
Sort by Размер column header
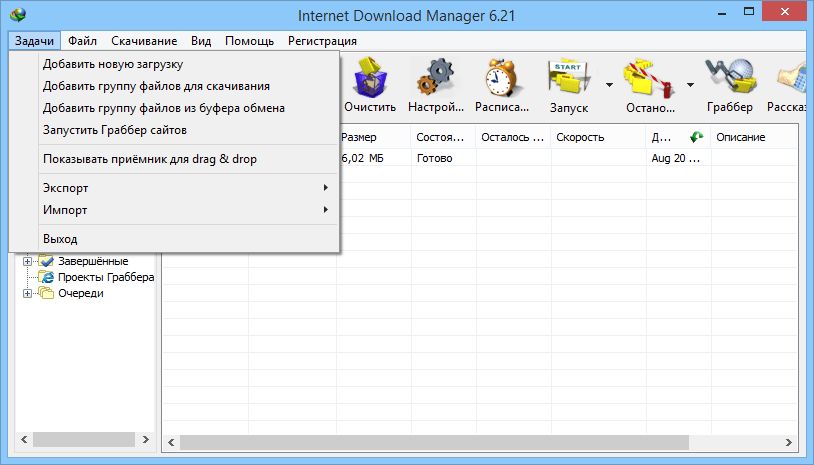374,137
